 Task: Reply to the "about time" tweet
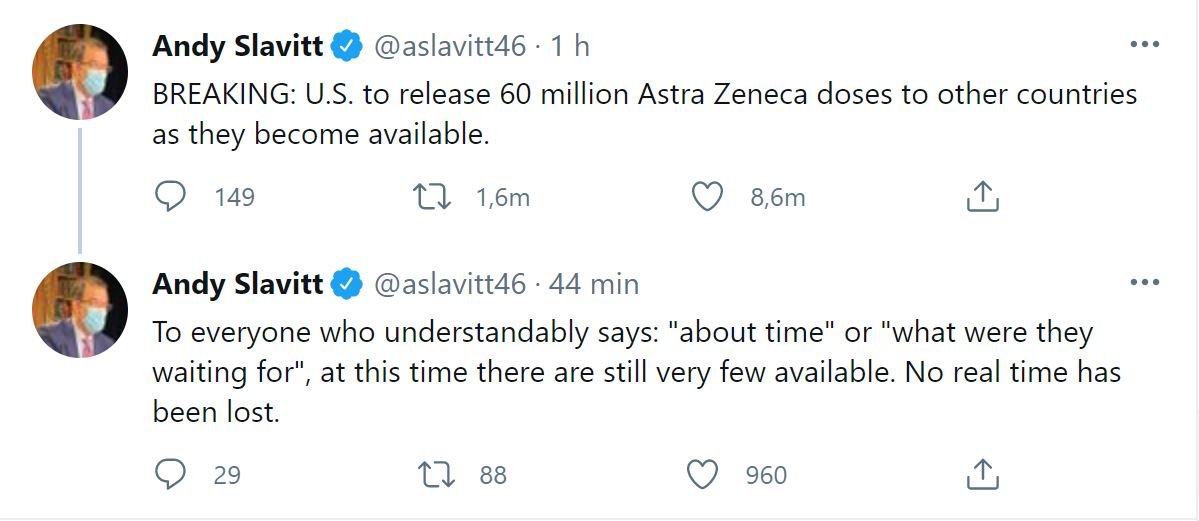click(171, 474)
